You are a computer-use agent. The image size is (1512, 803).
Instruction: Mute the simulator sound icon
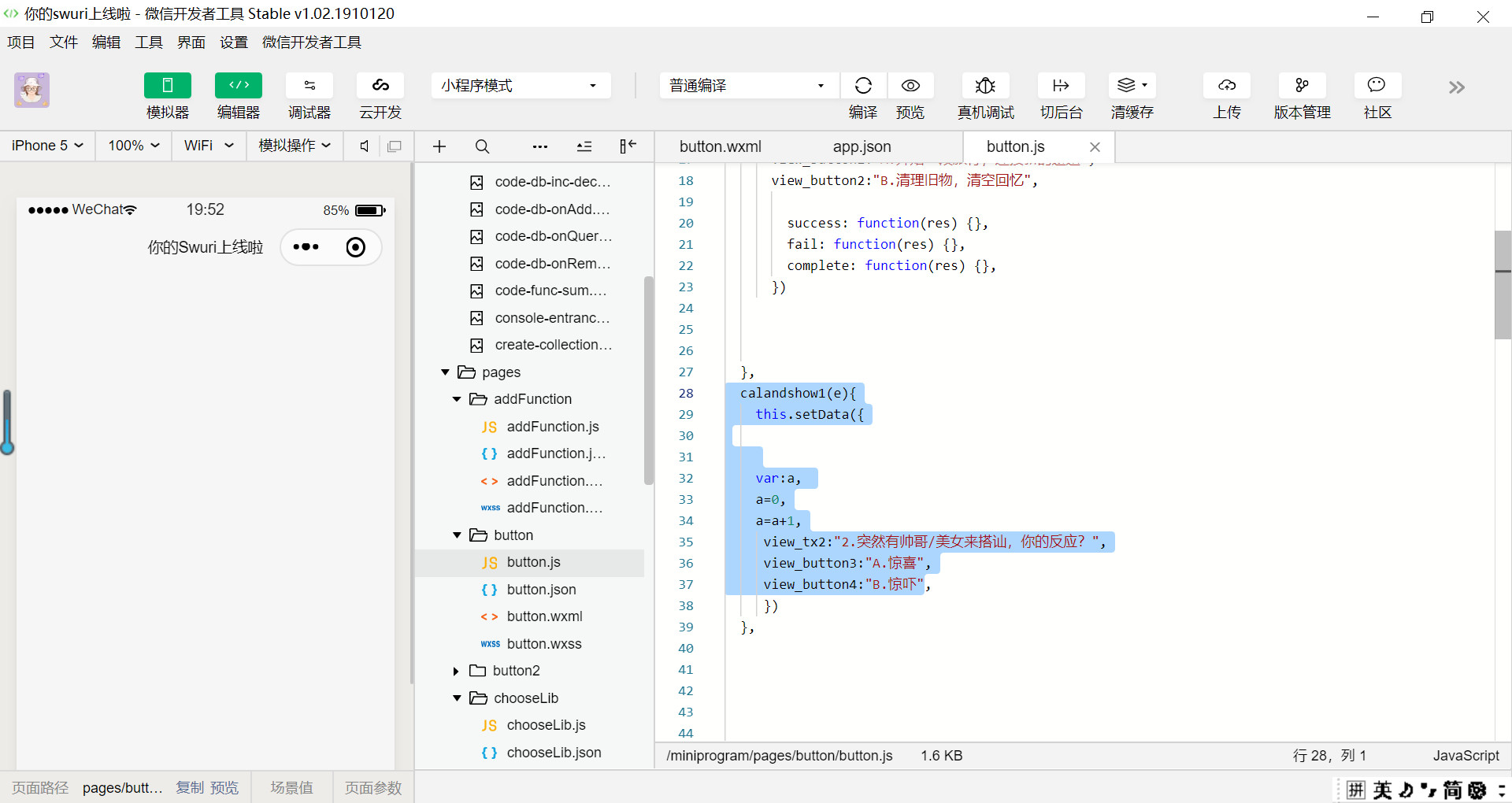(x=365, y=146)
